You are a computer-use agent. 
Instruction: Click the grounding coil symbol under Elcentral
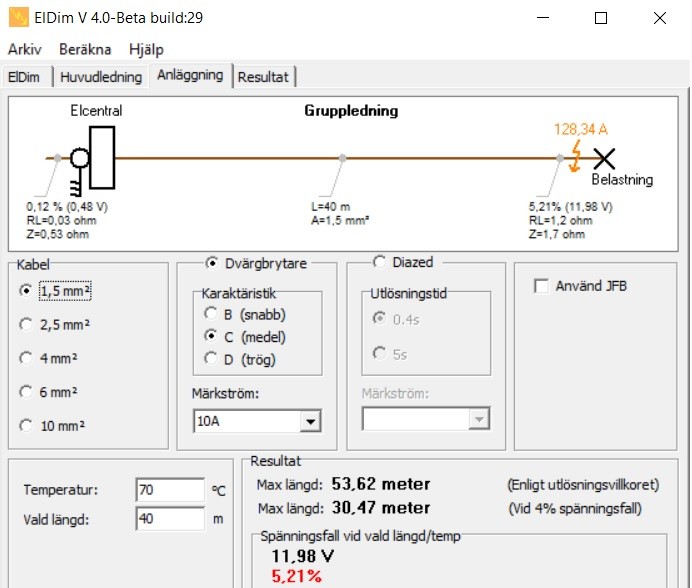coord(74,183)
